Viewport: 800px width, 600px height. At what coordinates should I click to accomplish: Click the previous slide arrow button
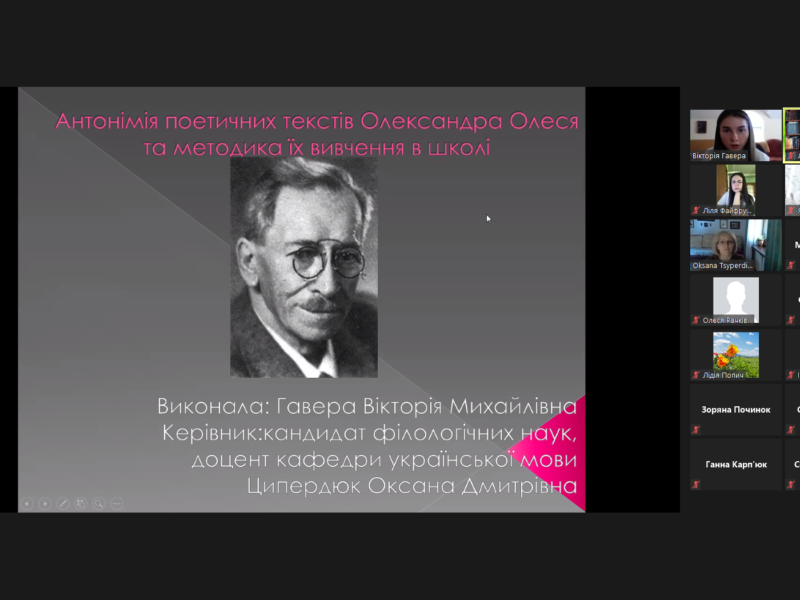27,503
